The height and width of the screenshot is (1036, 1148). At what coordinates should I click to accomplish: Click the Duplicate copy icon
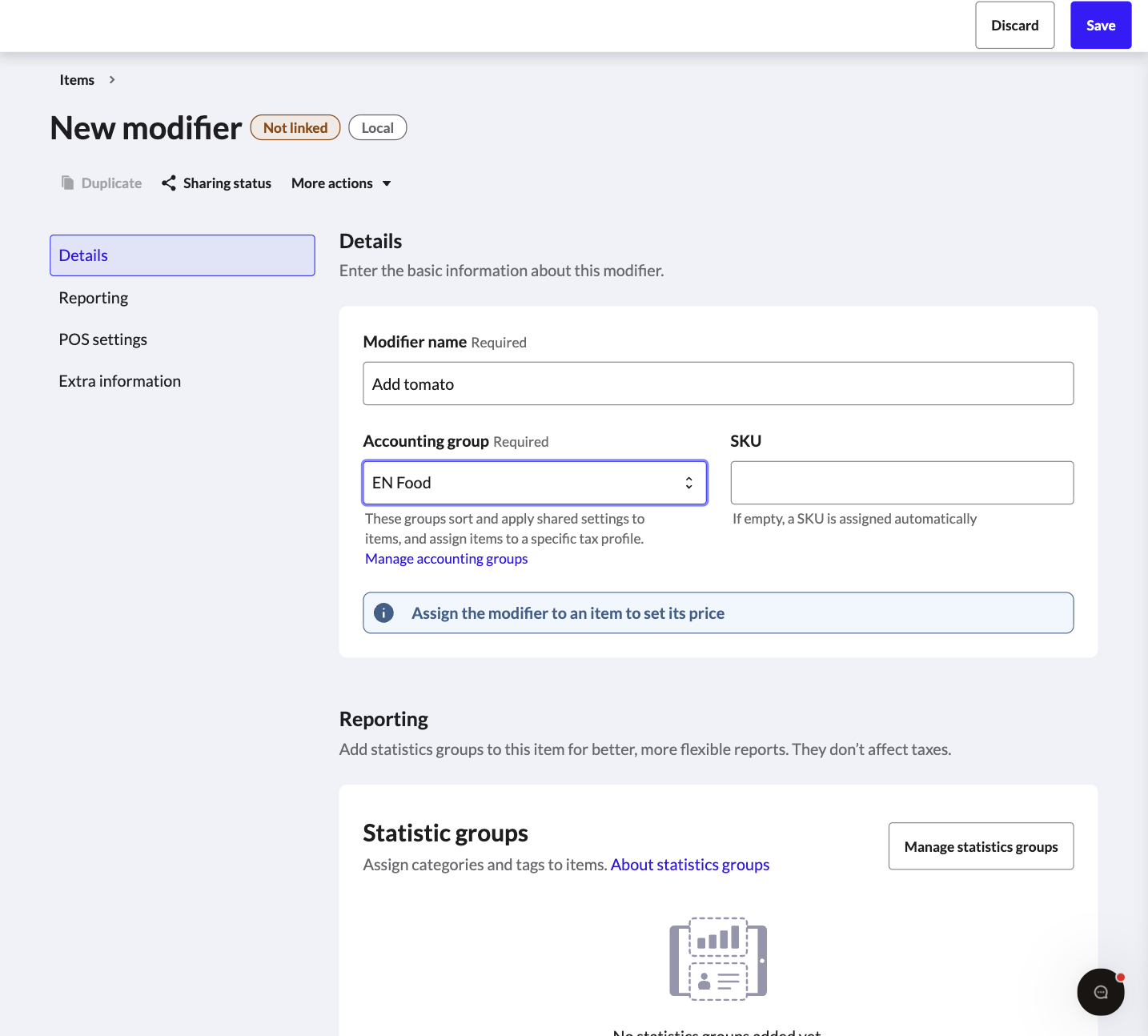click(68, 183)
